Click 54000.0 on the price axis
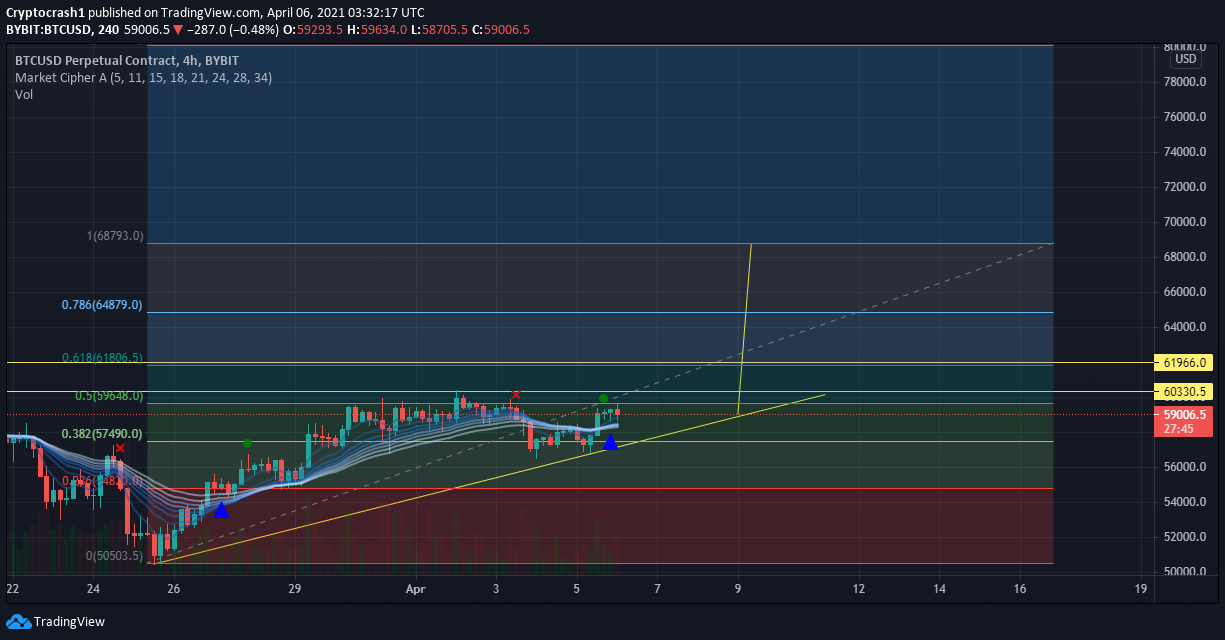The image size is (1225, 640). [1184, 502]
